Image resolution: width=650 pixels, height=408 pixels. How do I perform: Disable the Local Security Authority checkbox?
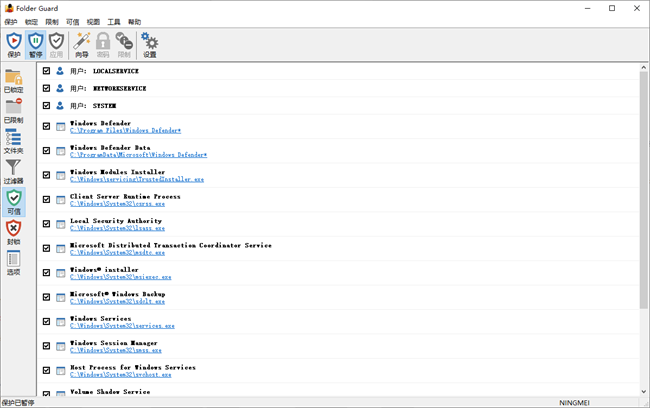pyautogui.click(x=47, y=224)
